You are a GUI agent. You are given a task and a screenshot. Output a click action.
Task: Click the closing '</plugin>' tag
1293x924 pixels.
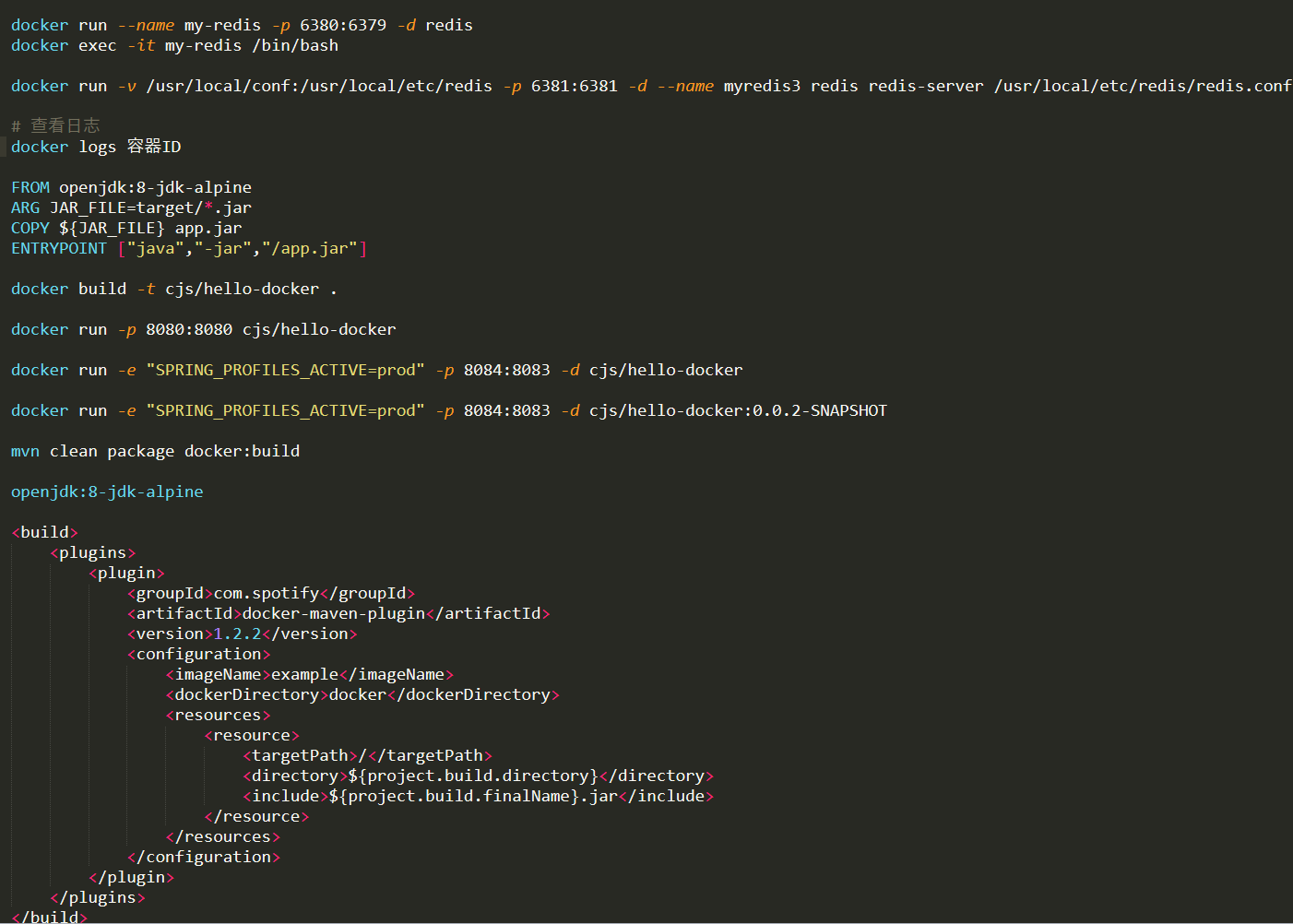click(131, 877)
